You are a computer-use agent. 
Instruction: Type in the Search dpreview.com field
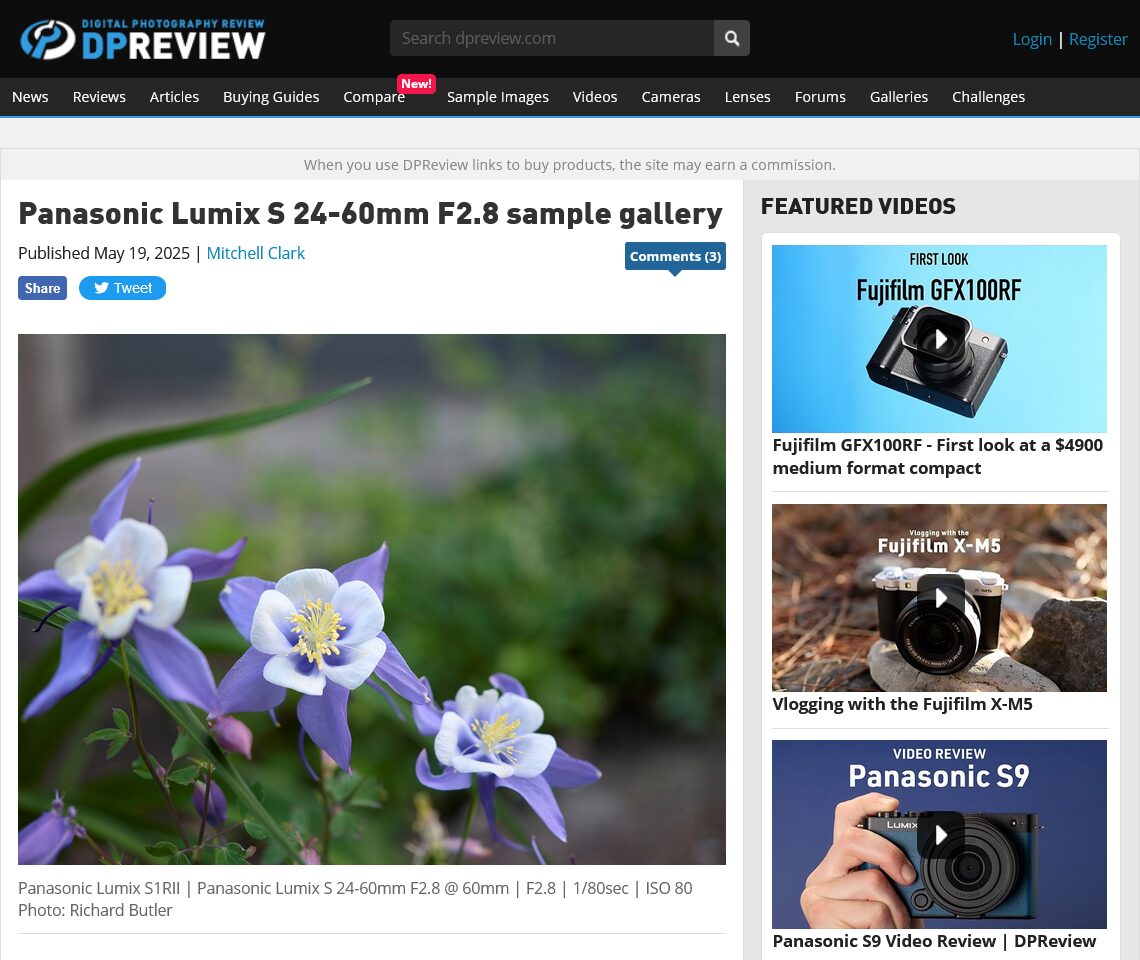pos(551,38)
